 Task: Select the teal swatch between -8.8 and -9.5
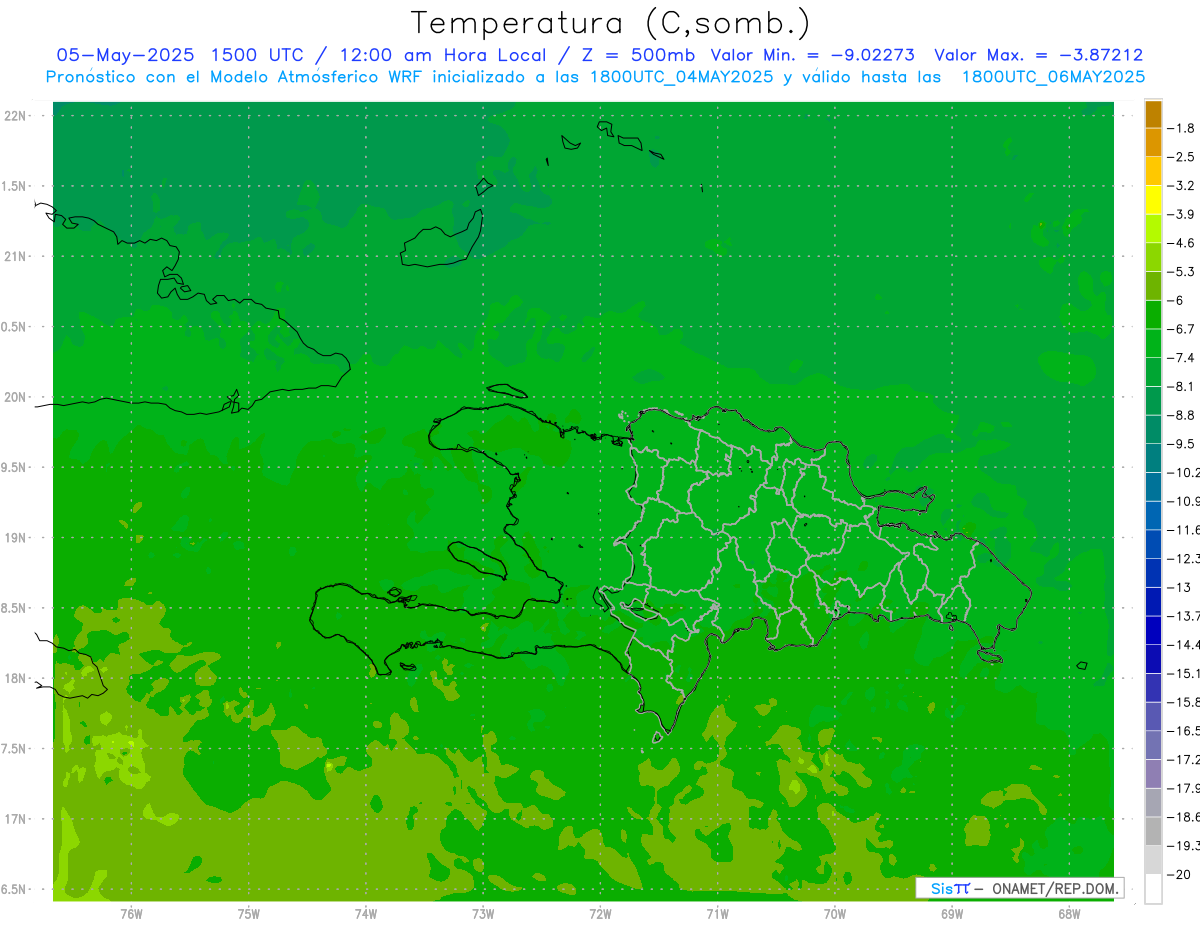(1153, 429)
